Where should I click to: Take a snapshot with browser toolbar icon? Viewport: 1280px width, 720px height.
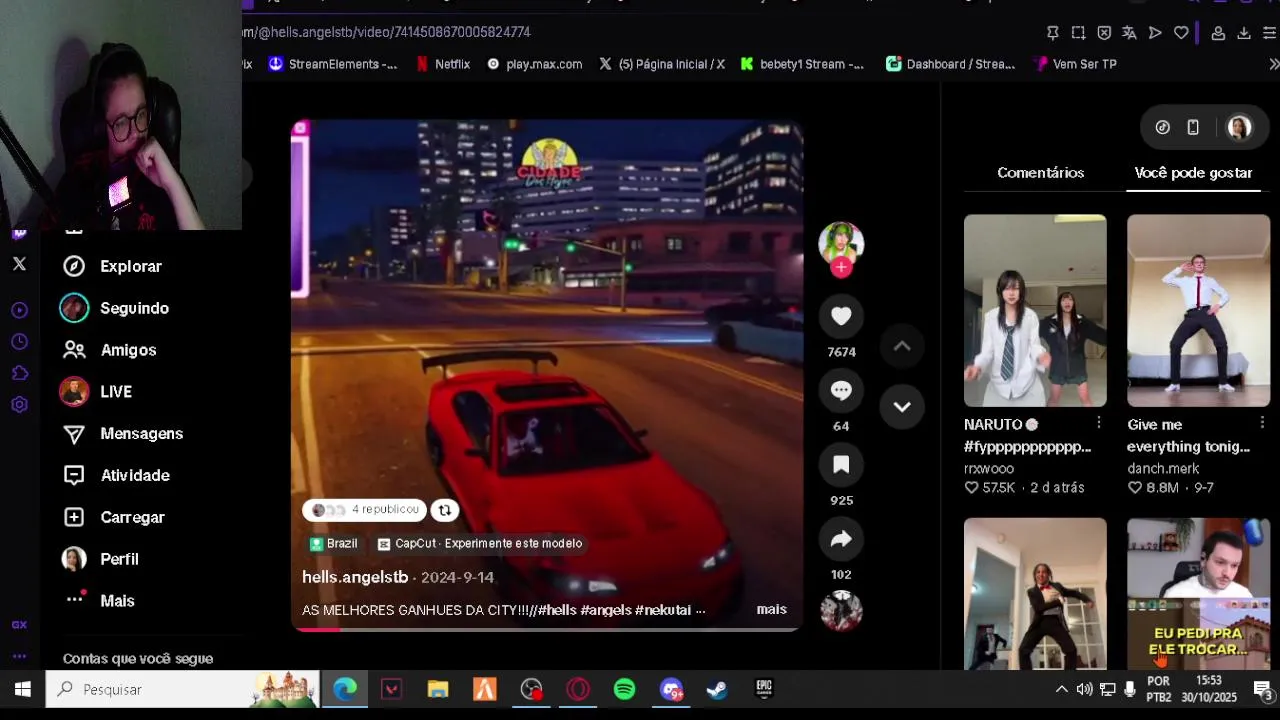pyautogui.click(x=1078, y=33)
